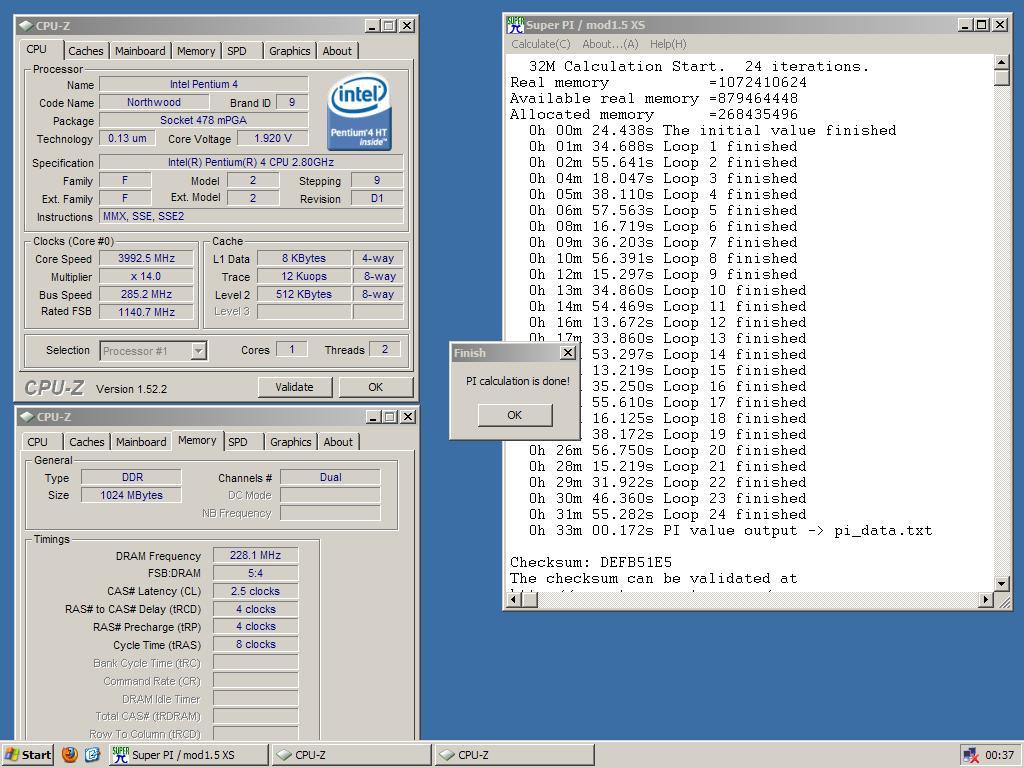Click the Validate button in CPU-Z

(295, 387)
